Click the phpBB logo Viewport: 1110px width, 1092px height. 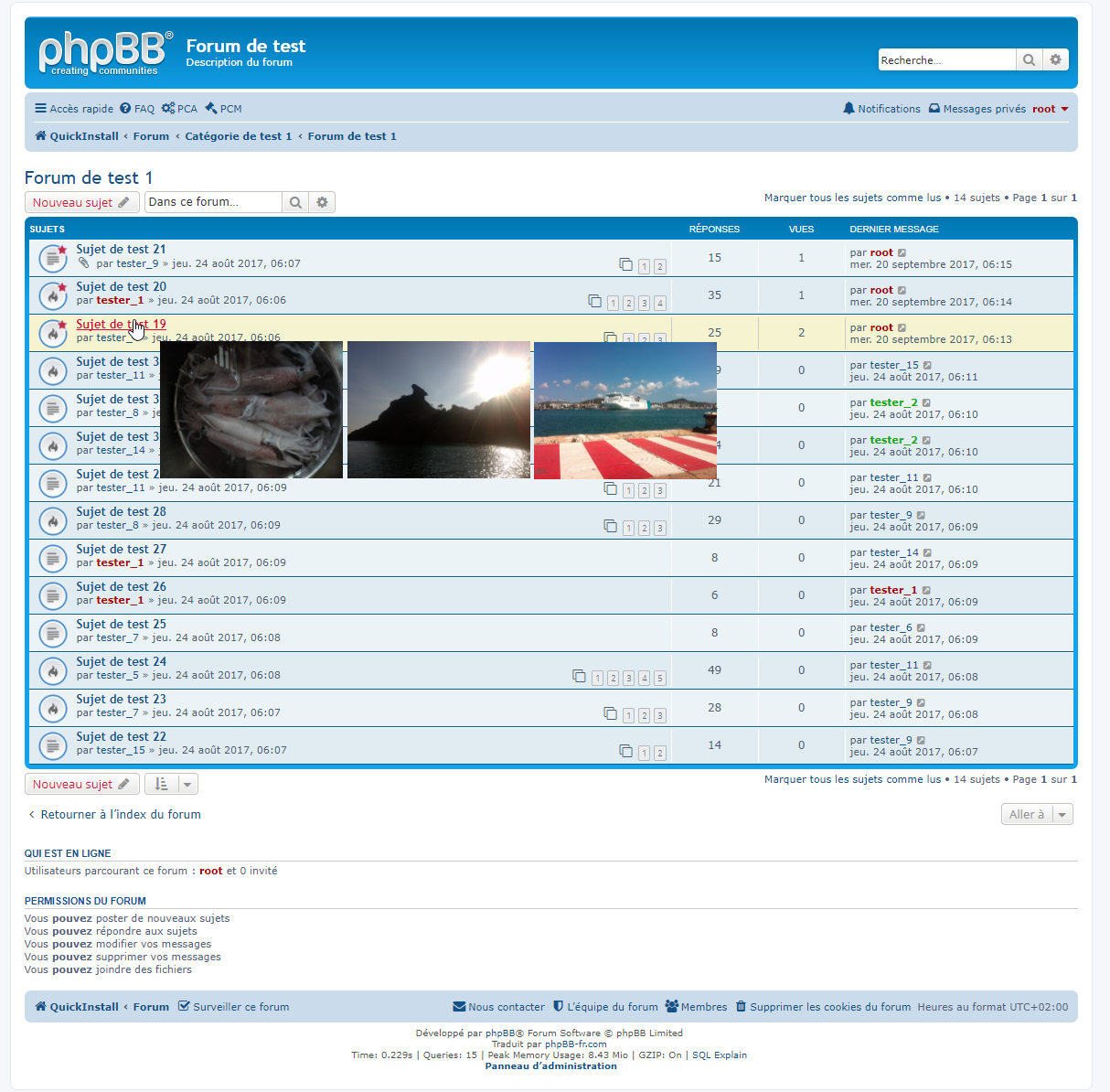click(105, 53)
